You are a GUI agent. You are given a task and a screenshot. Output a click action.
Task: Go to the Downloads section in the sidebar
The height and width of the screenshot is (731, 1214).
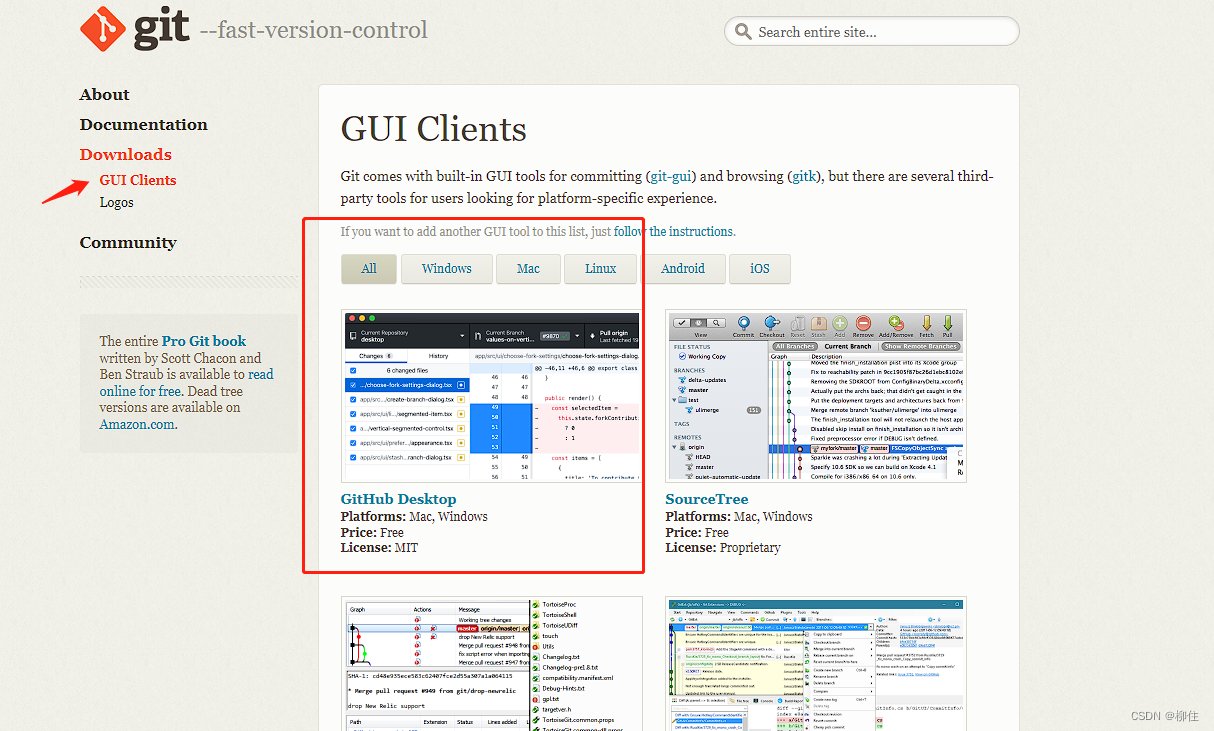click(126, 155)
